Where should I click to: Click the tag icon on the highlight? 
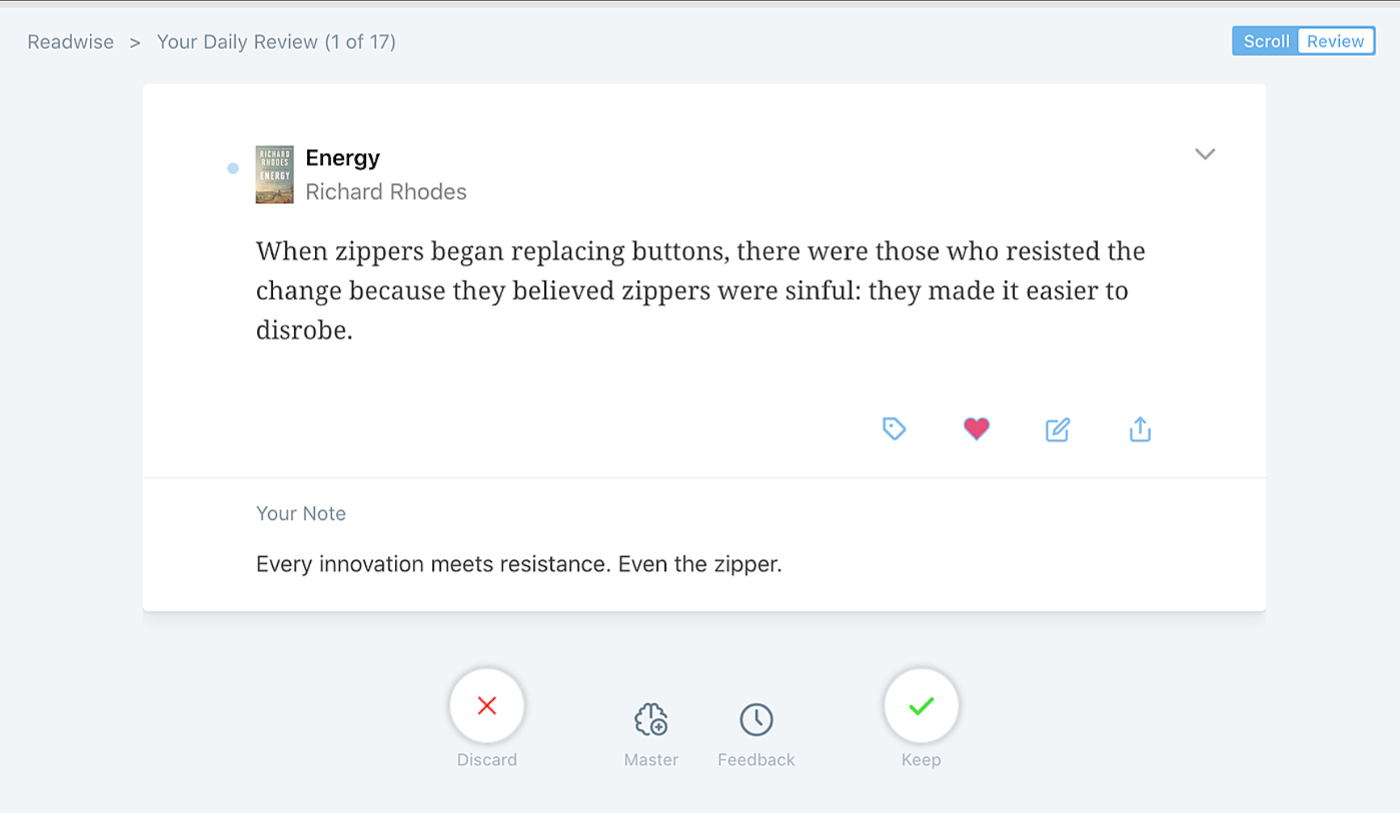[x=894, y=429]
